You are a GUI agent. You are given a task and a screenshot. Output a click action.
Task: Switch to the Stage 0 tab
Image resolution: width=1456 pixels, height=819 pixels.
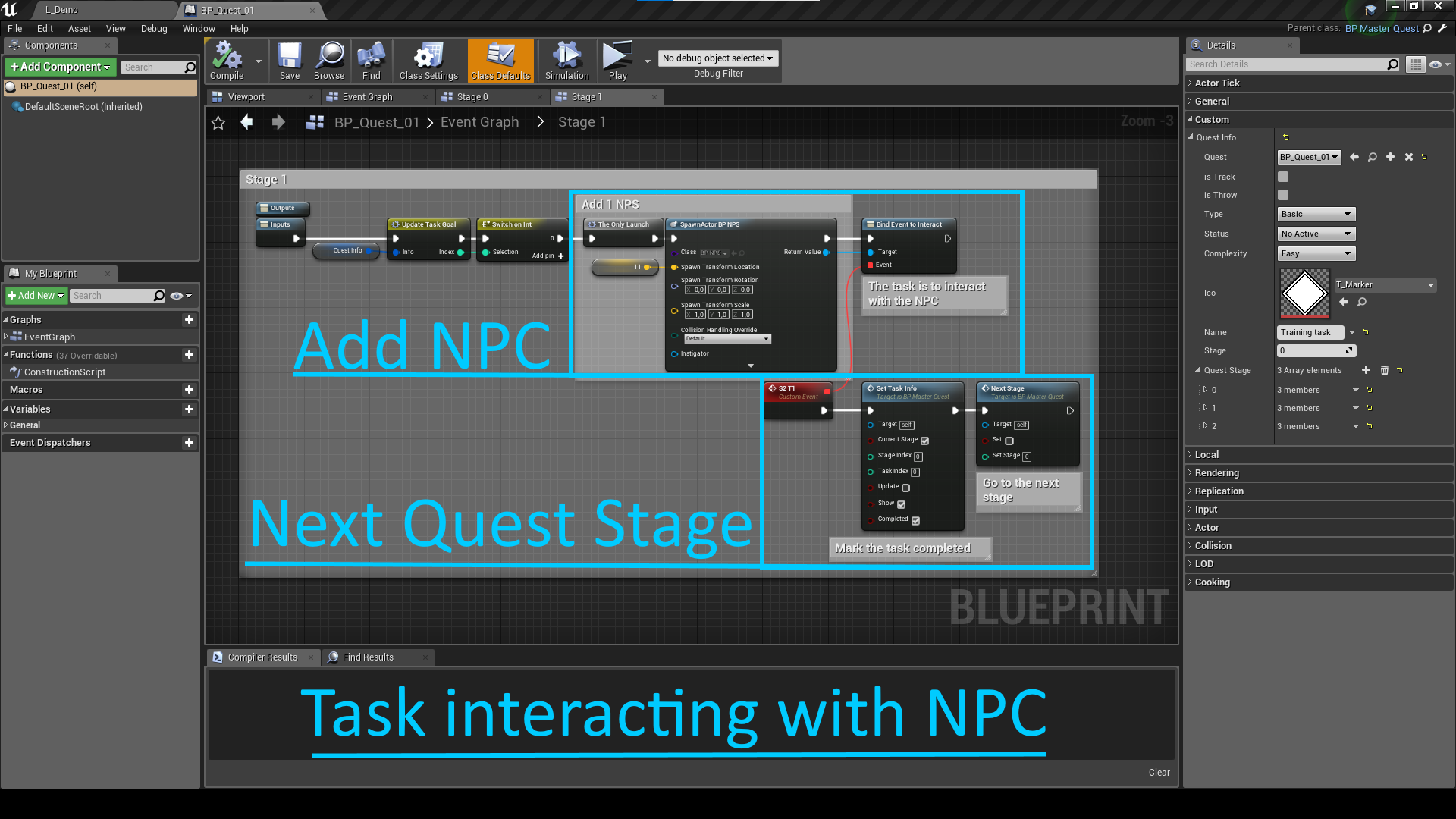472,97
